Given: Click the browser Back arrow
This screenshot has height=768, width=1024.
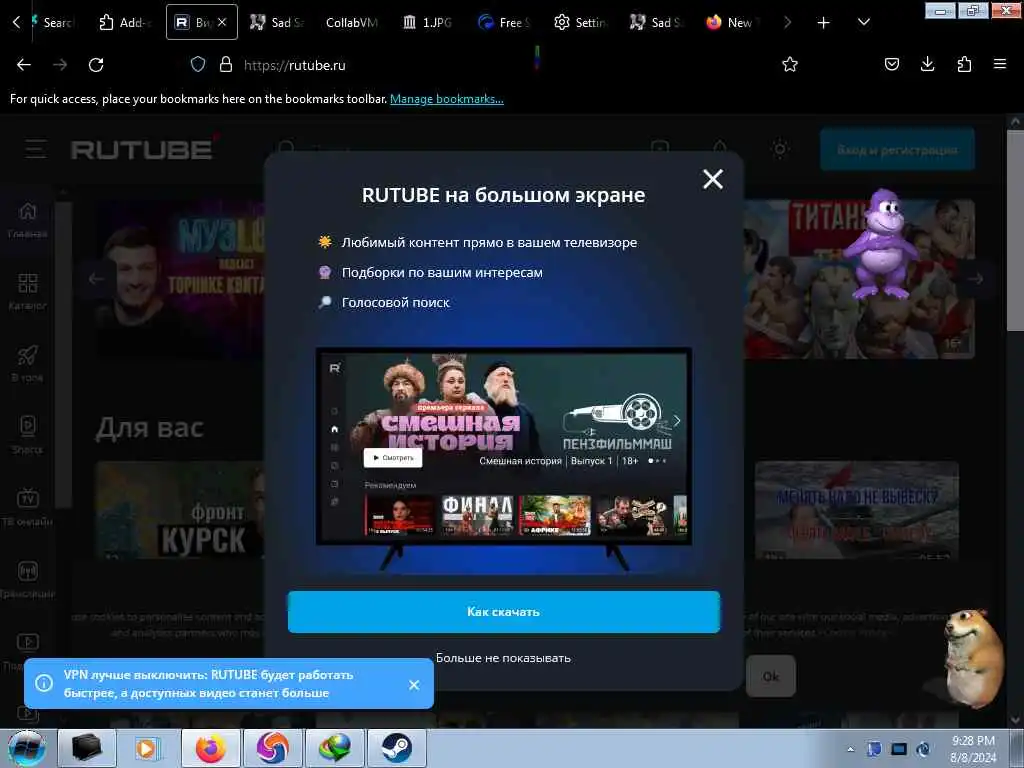Looking at the screenshot, I should pyautogui.click(x=24, y=65).
